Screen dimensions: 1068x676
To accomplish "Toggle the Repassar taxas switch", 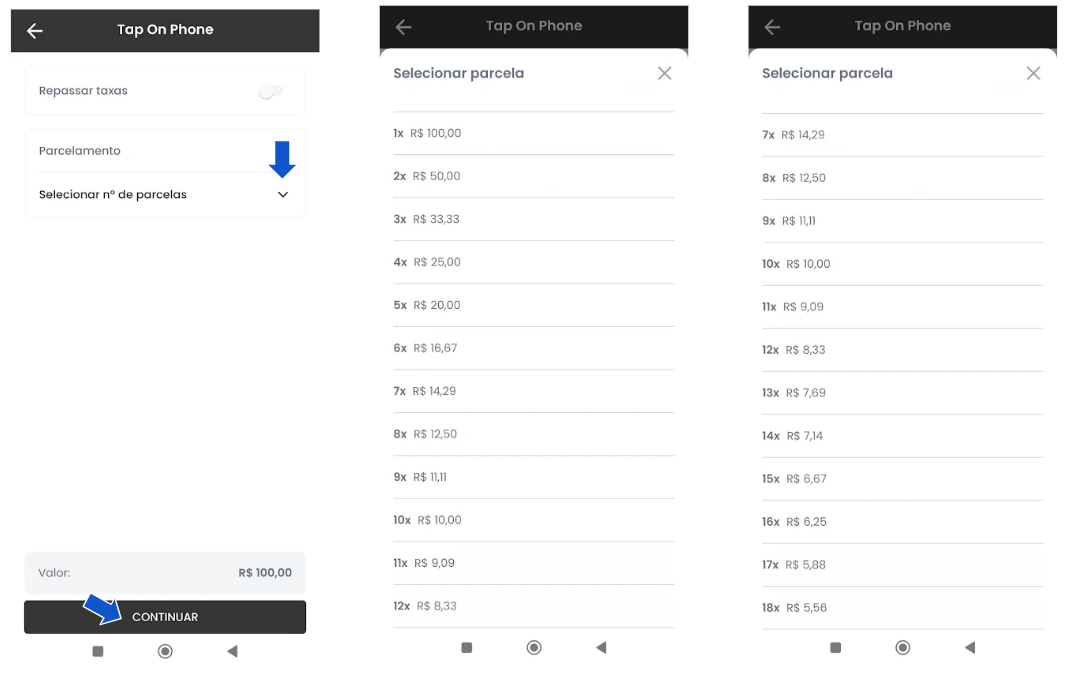I will 270,91.
